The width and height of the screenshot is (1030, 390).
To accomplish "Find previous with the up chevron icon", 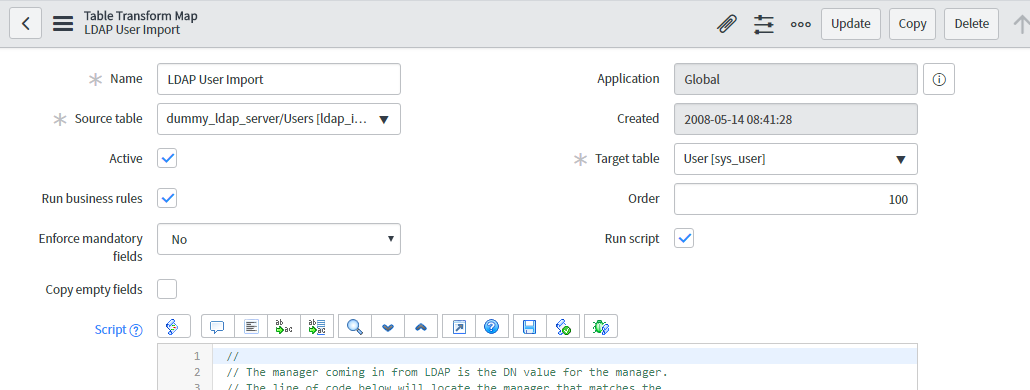I will (x=422, y=326).
